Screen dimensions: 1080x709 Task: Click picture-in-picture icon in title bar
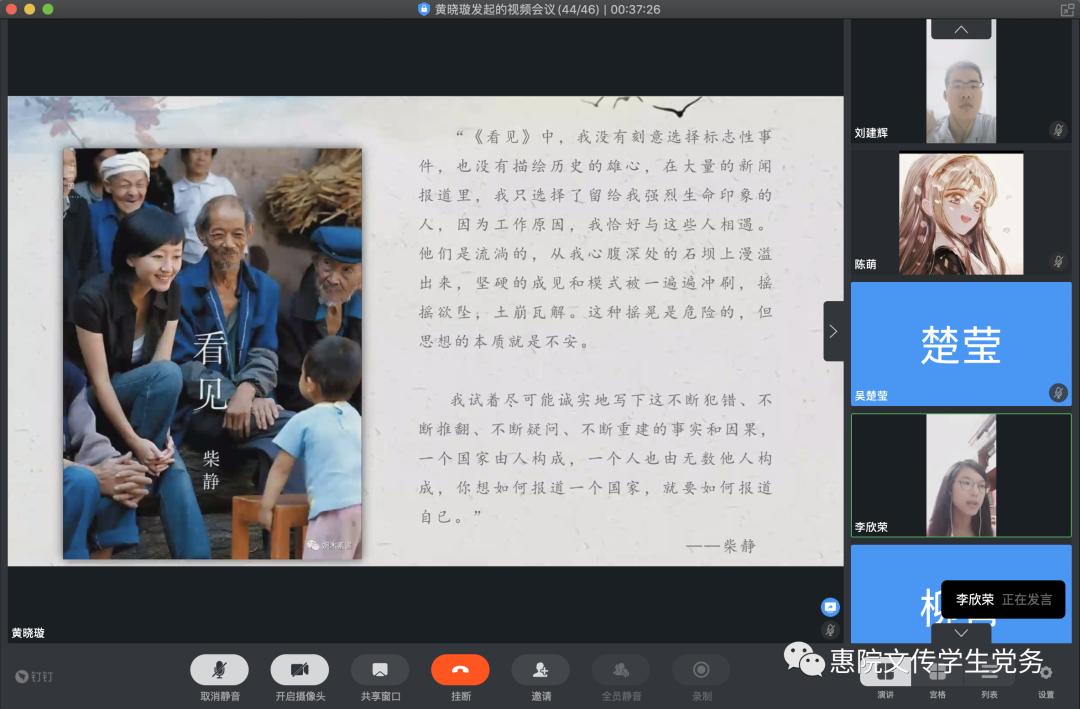coord(1066,9)
